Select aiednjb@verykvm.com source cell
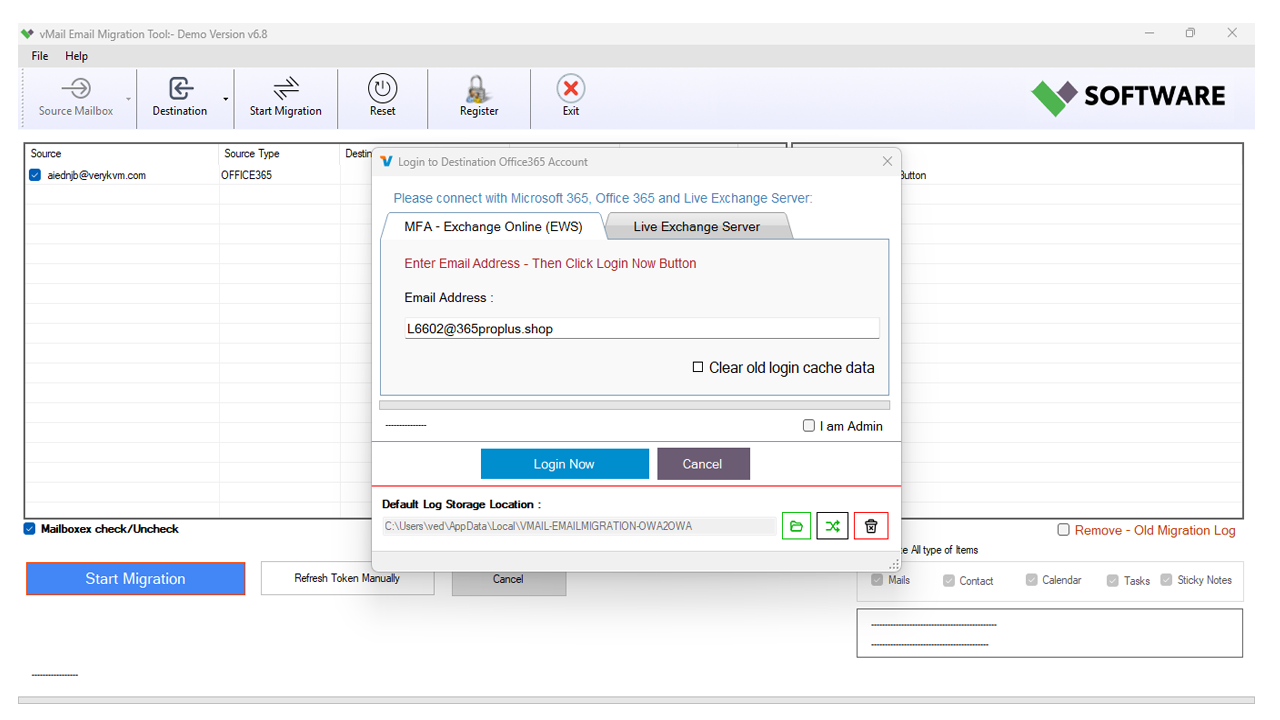 pos(96,175)
